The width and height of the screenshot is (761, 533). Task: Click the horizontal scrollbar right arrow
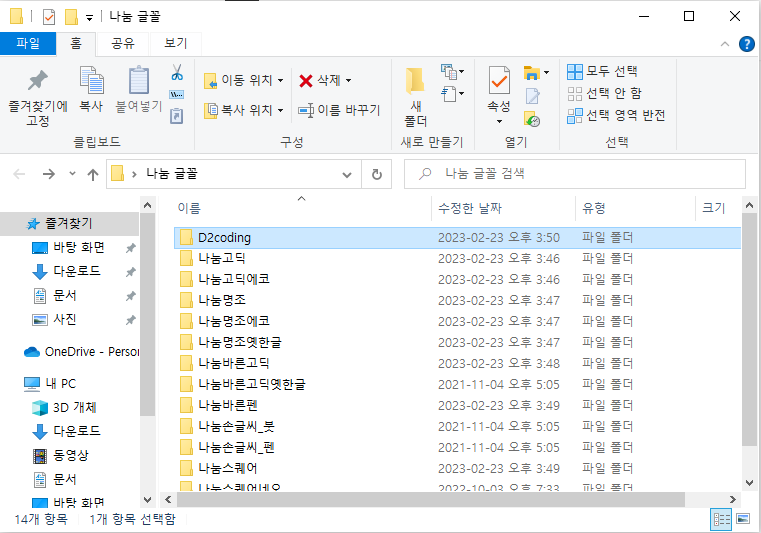tap(732, 499)
